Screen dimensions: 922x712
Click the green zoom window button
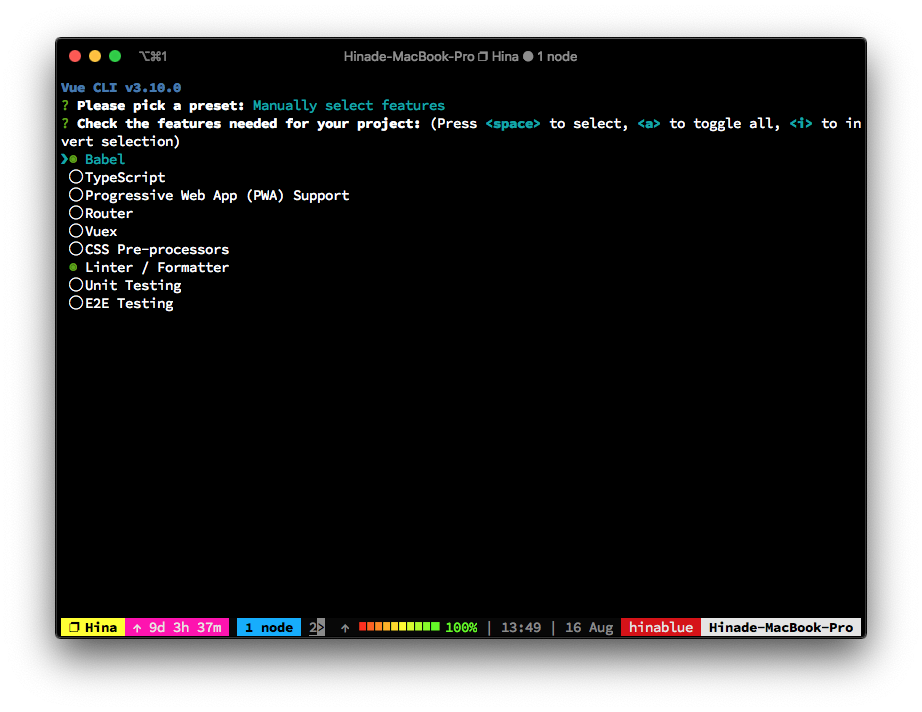click(x=115, y=56)
